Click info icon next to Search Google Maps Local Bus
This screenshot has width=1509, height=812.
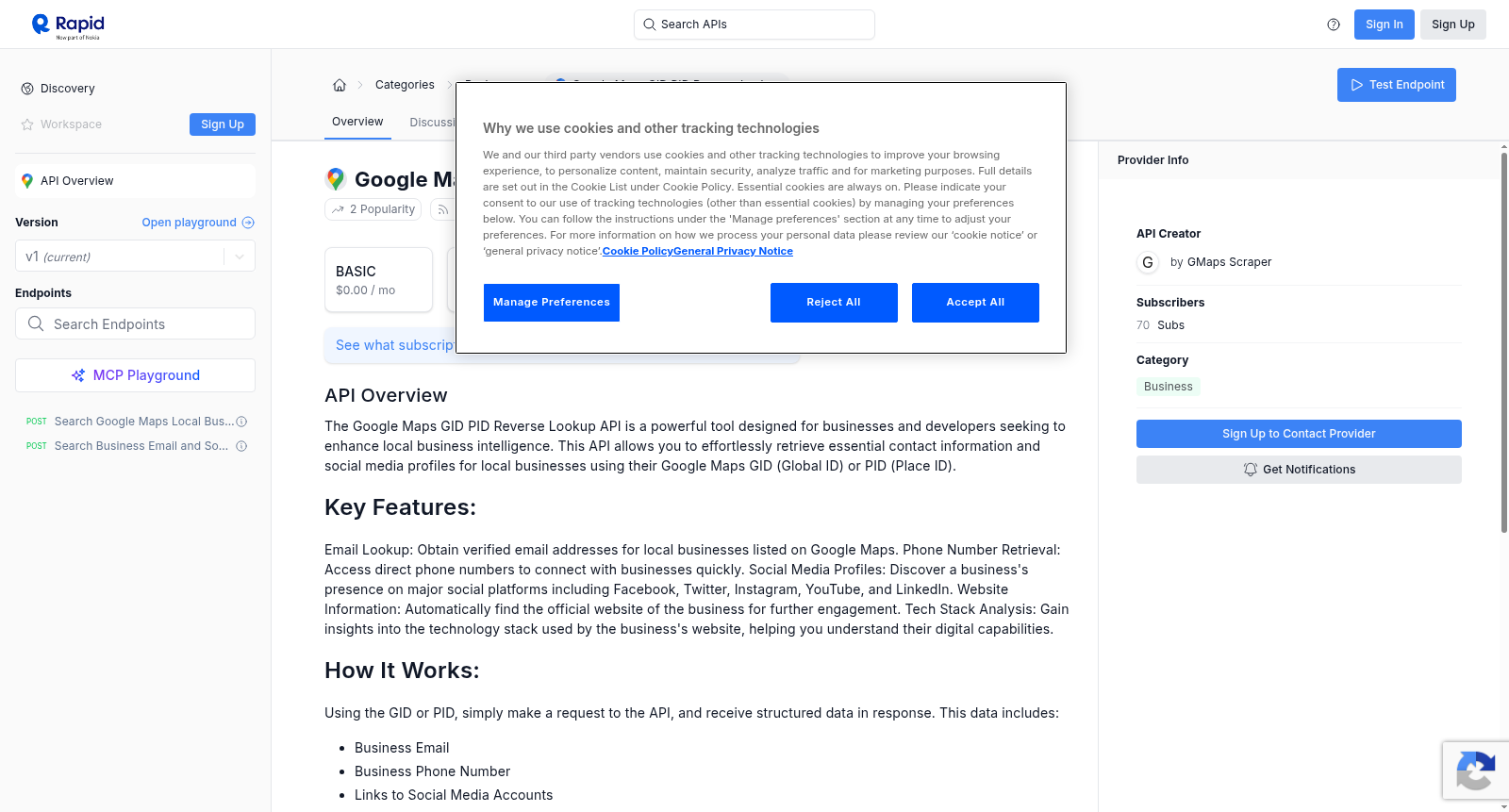241,422
